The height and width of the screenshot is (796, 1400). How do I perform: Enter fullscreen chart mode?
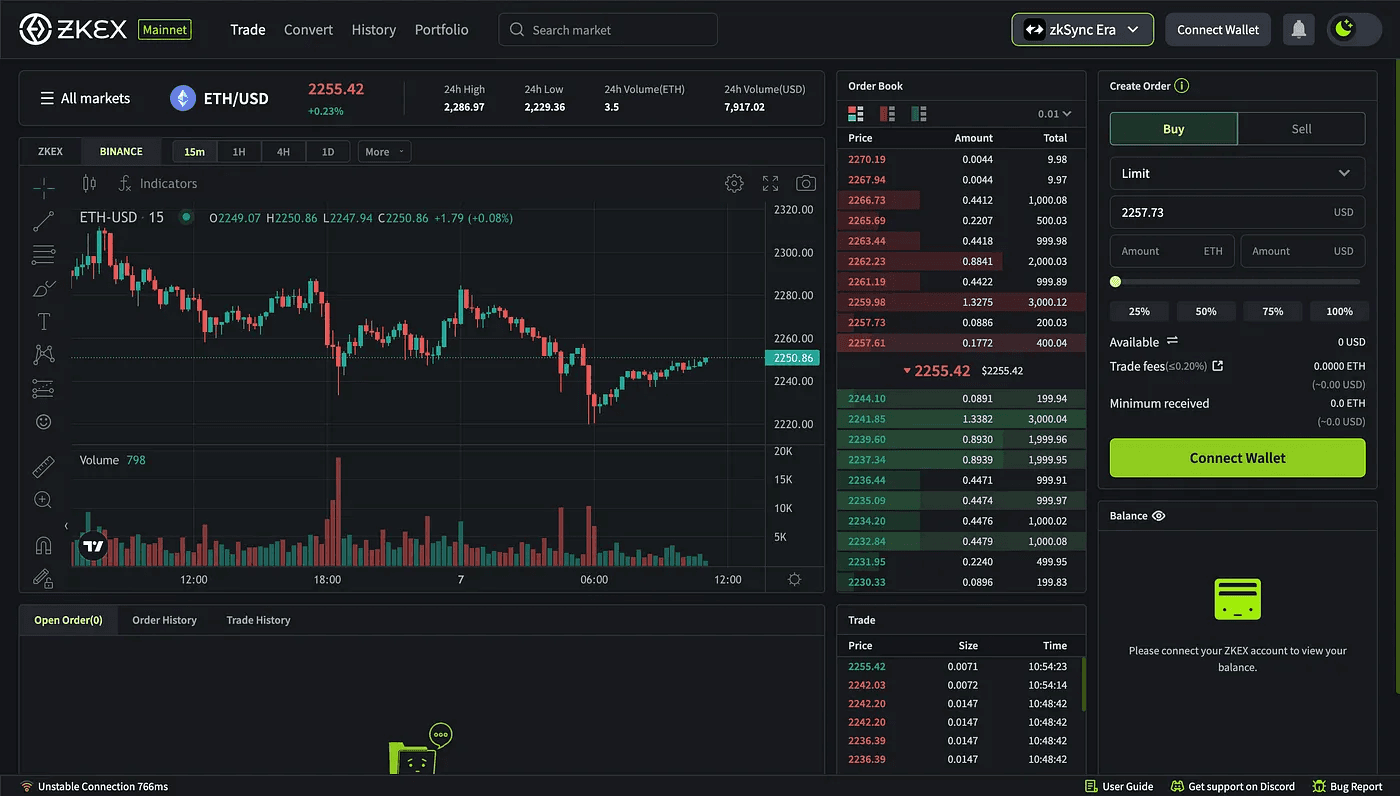coord(770,183)
